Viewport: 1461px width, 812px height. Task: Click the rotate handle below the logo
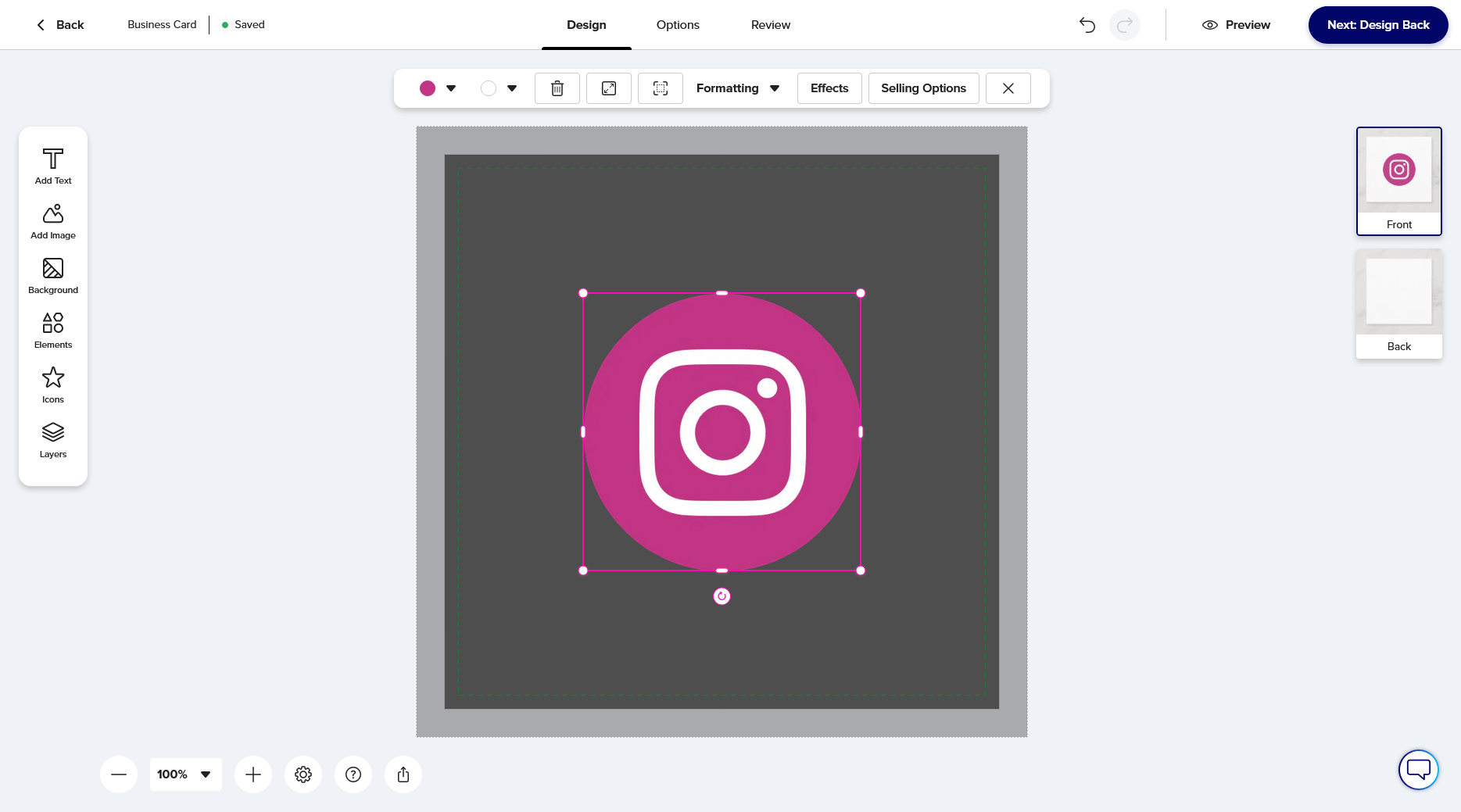(722, 596)
